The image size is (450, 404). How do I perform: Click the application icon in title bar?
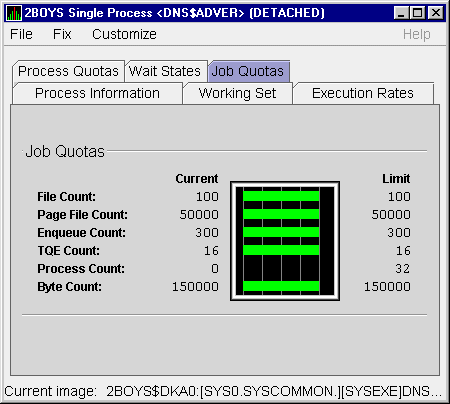click(14, 13)
